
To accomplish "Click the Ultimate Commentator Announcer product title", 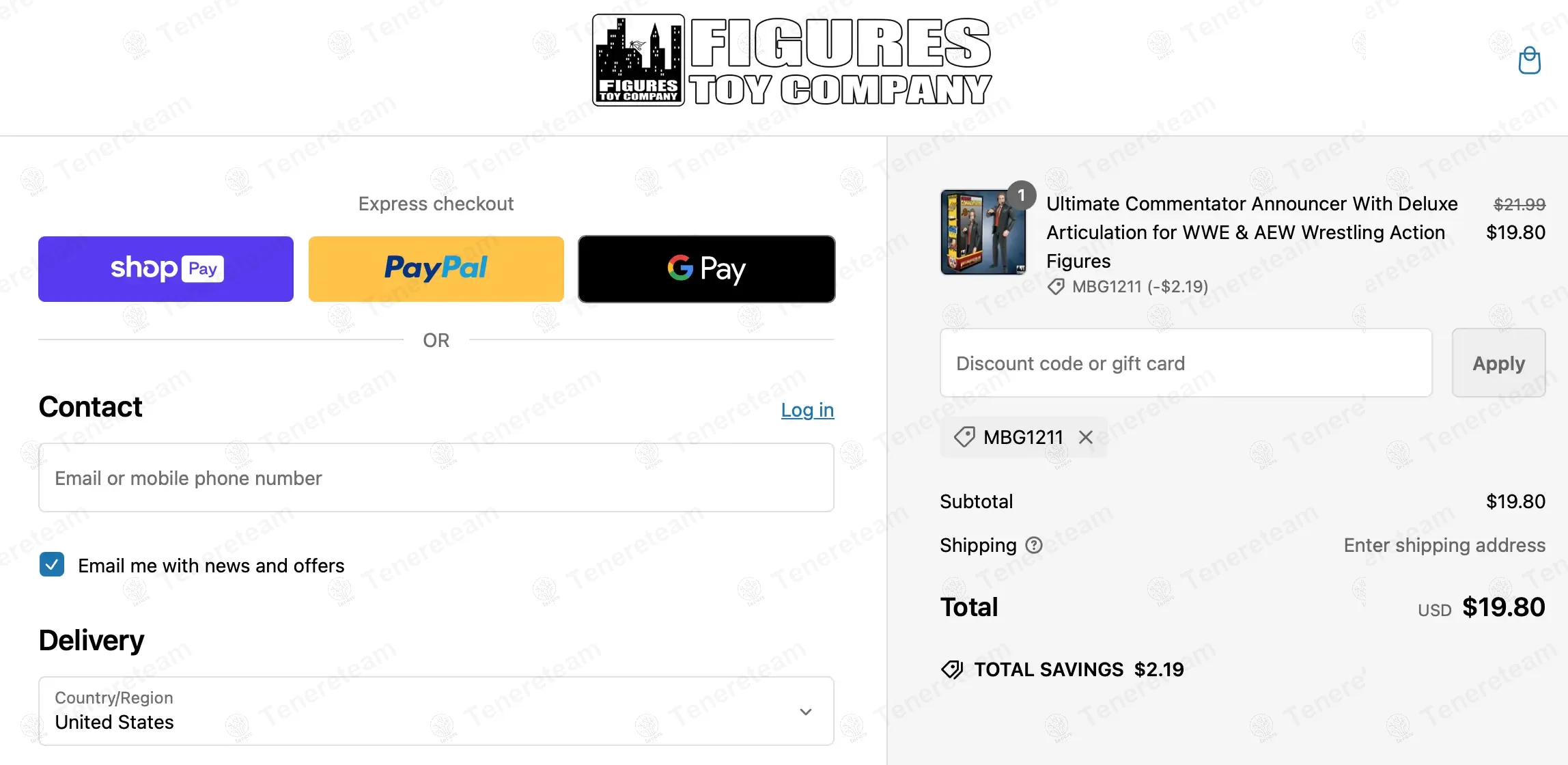I will tap(1252, 232).
